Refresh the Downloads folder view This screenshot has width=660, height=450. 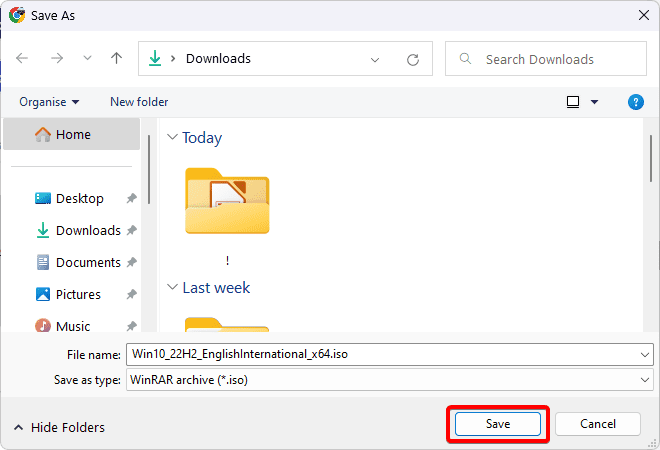[x=412, y=60]
